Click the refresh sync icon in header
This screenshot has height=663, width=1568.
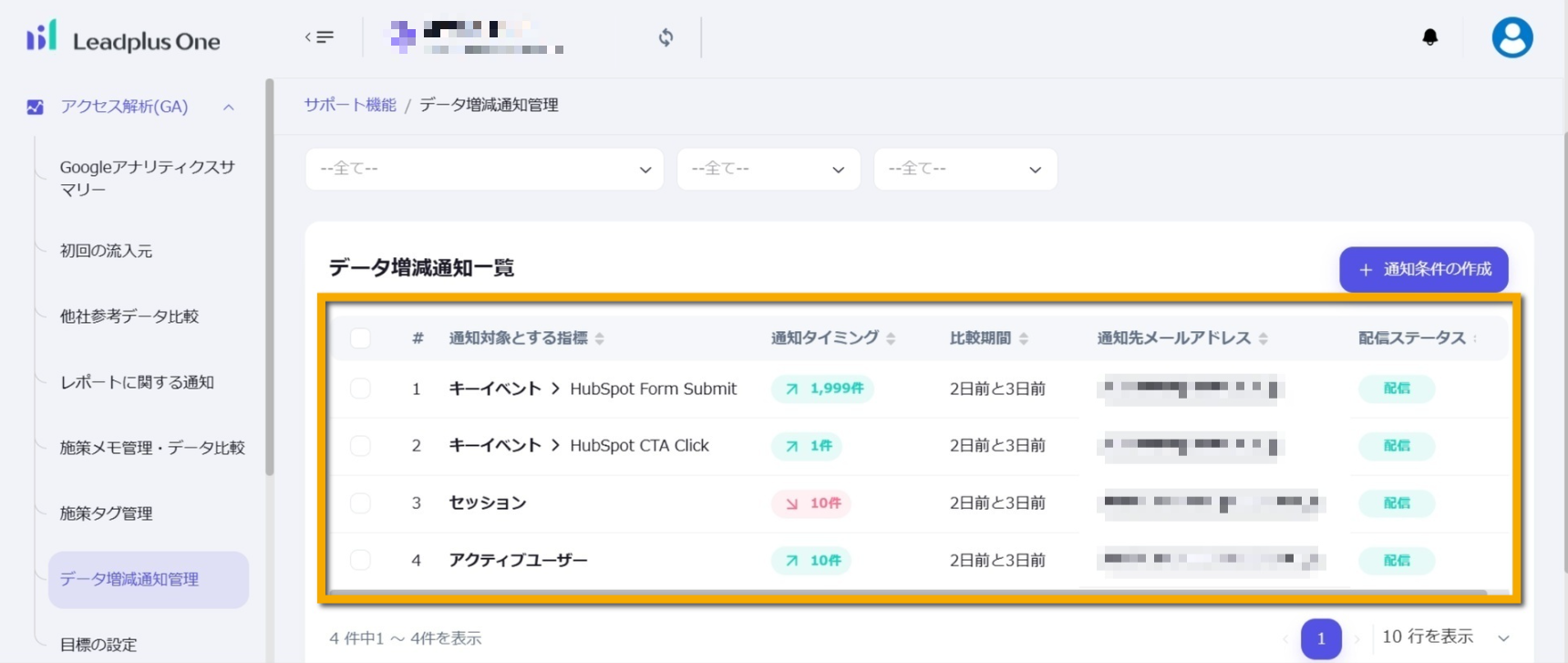click(x=665, y=37)
